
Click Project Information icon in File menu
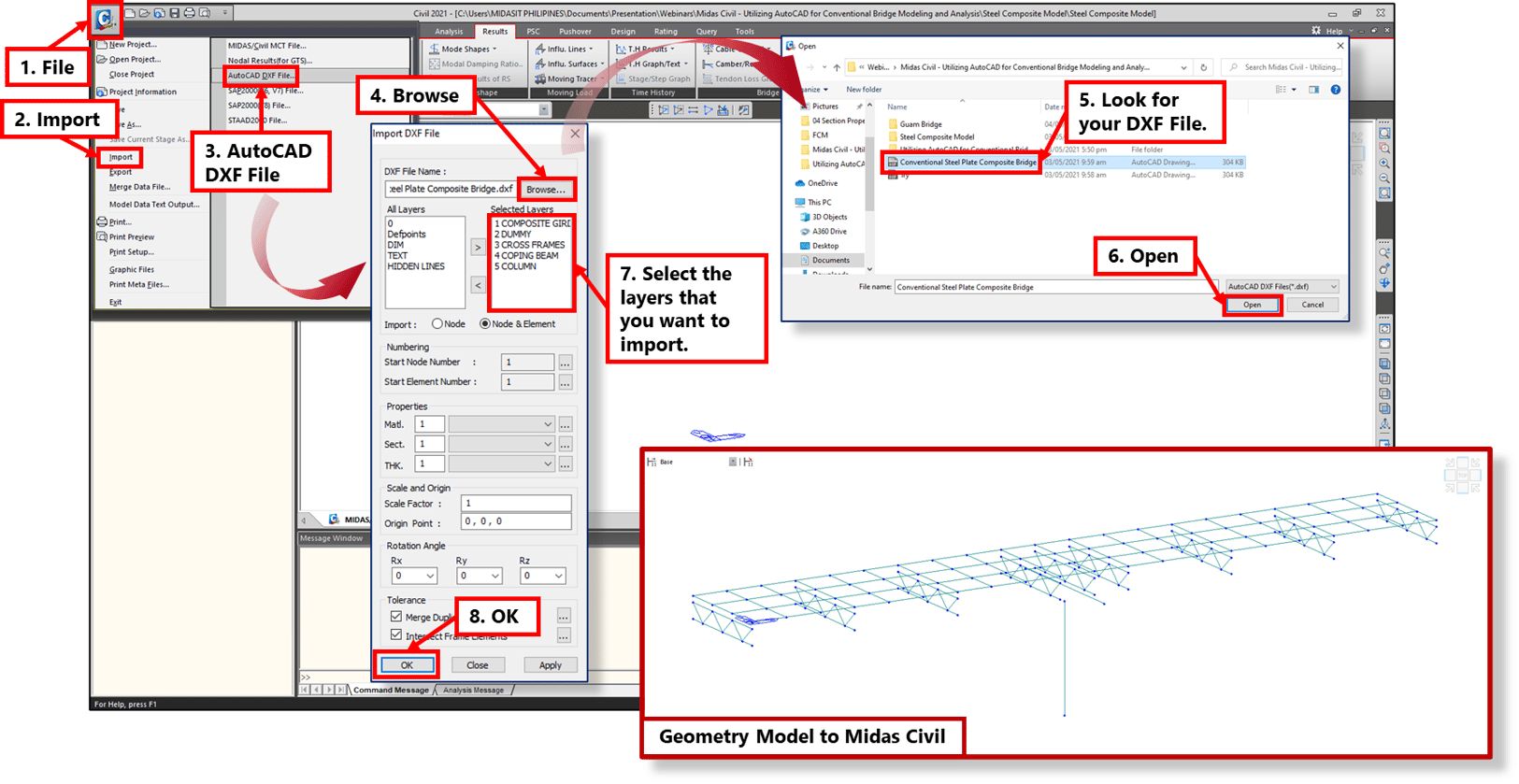point(102,92)
